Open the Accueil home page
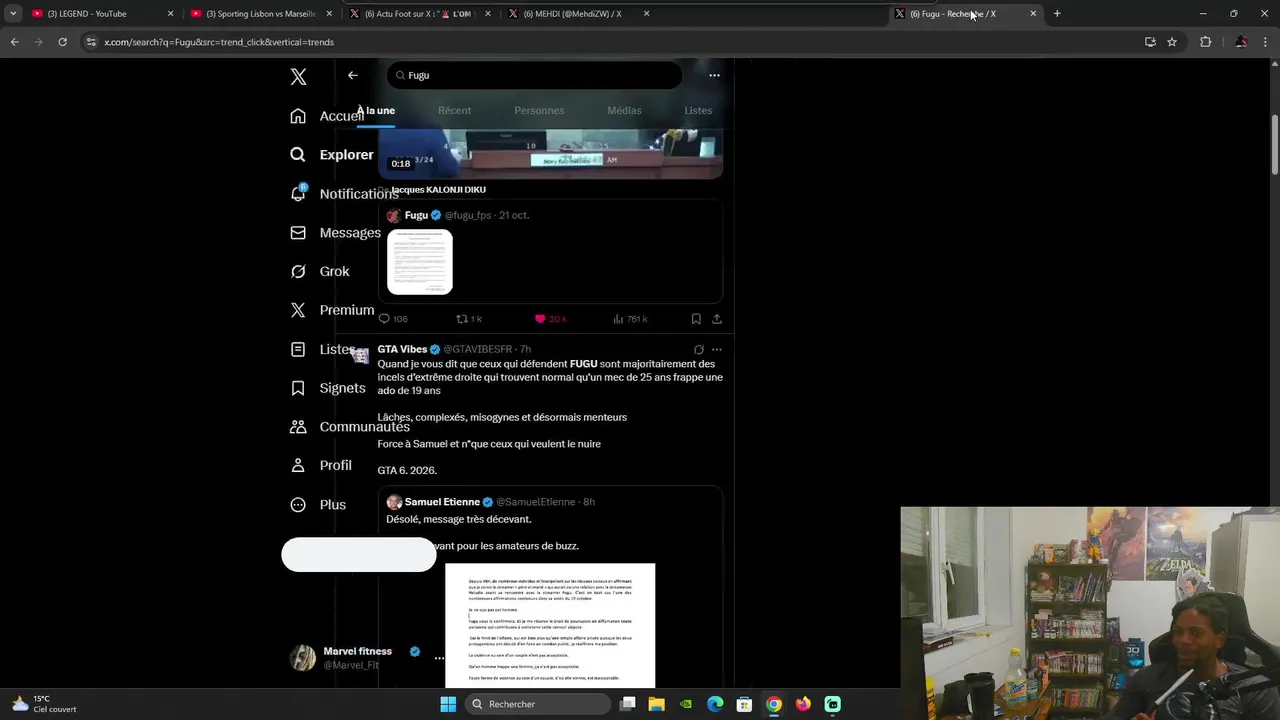Screen dimensions: 1280x720 (x=327, y=116)
